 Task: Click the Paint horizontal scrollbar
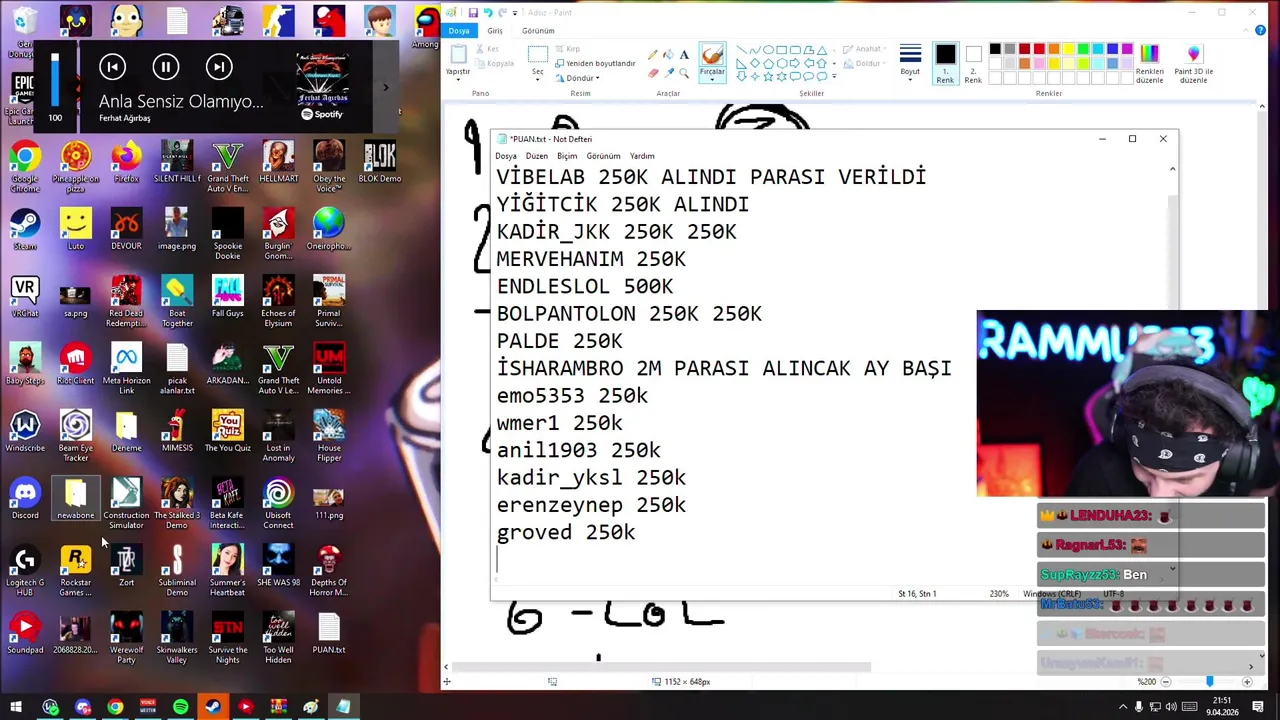tap(663, 667)
